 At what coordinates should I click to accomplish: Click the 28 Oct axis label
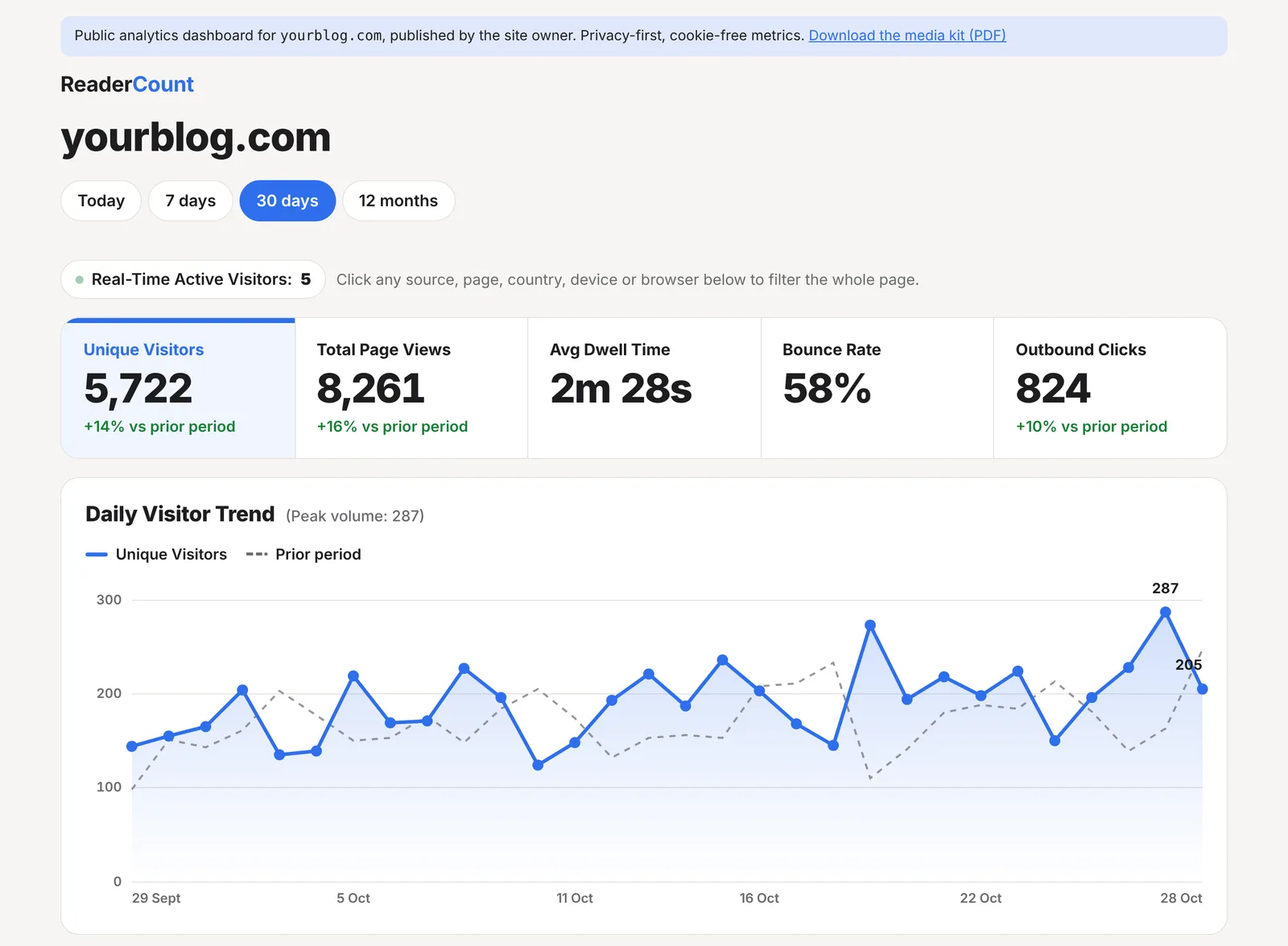pyautogui.click(x=1181, y=898)
